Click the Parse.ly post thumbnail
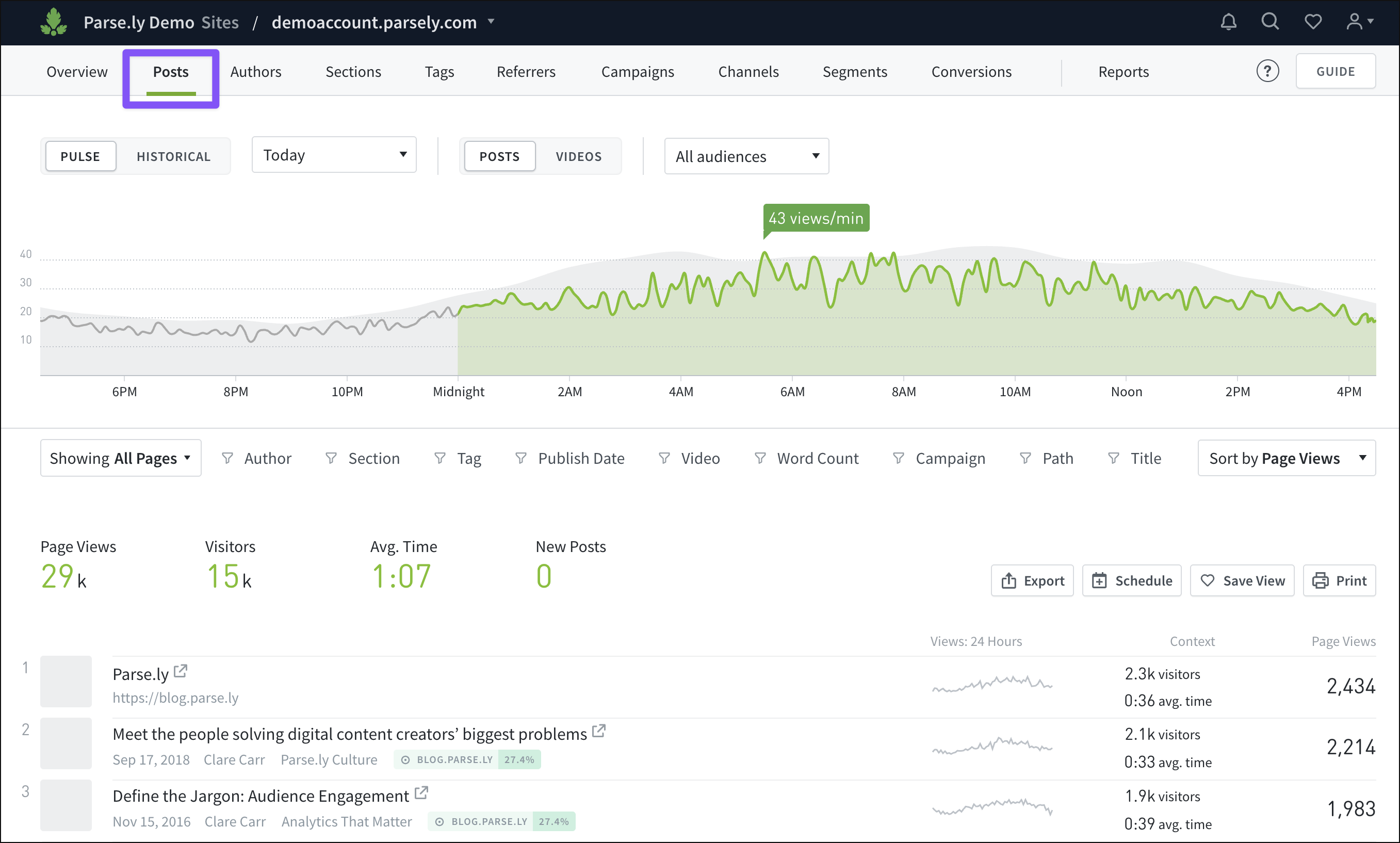Image resolution: width=1400 pixels, height=843 pixels. pyautogui.click(x=66, y=681)
